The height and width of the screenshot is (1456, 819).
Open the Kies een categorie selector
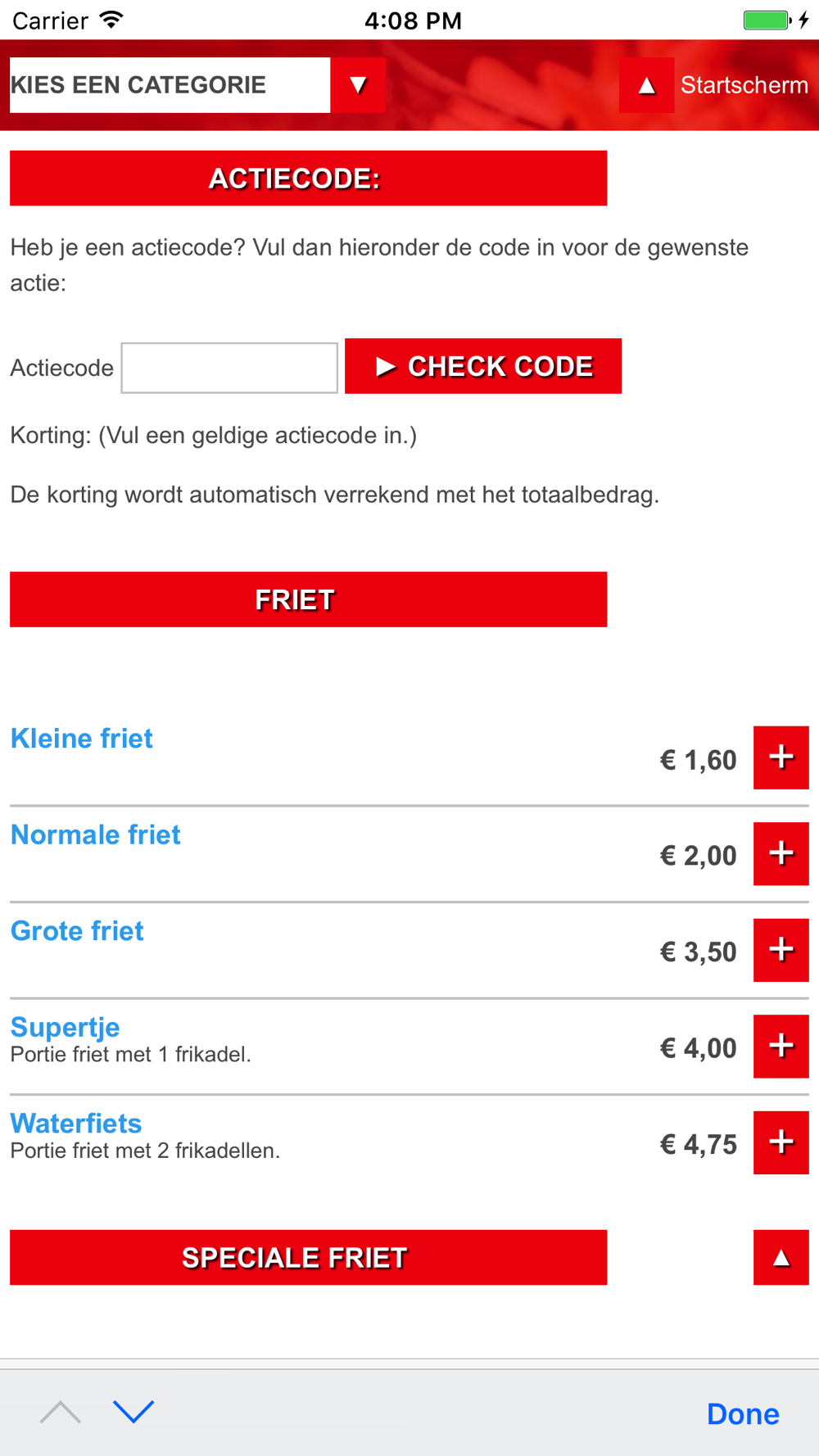point(170,85)
